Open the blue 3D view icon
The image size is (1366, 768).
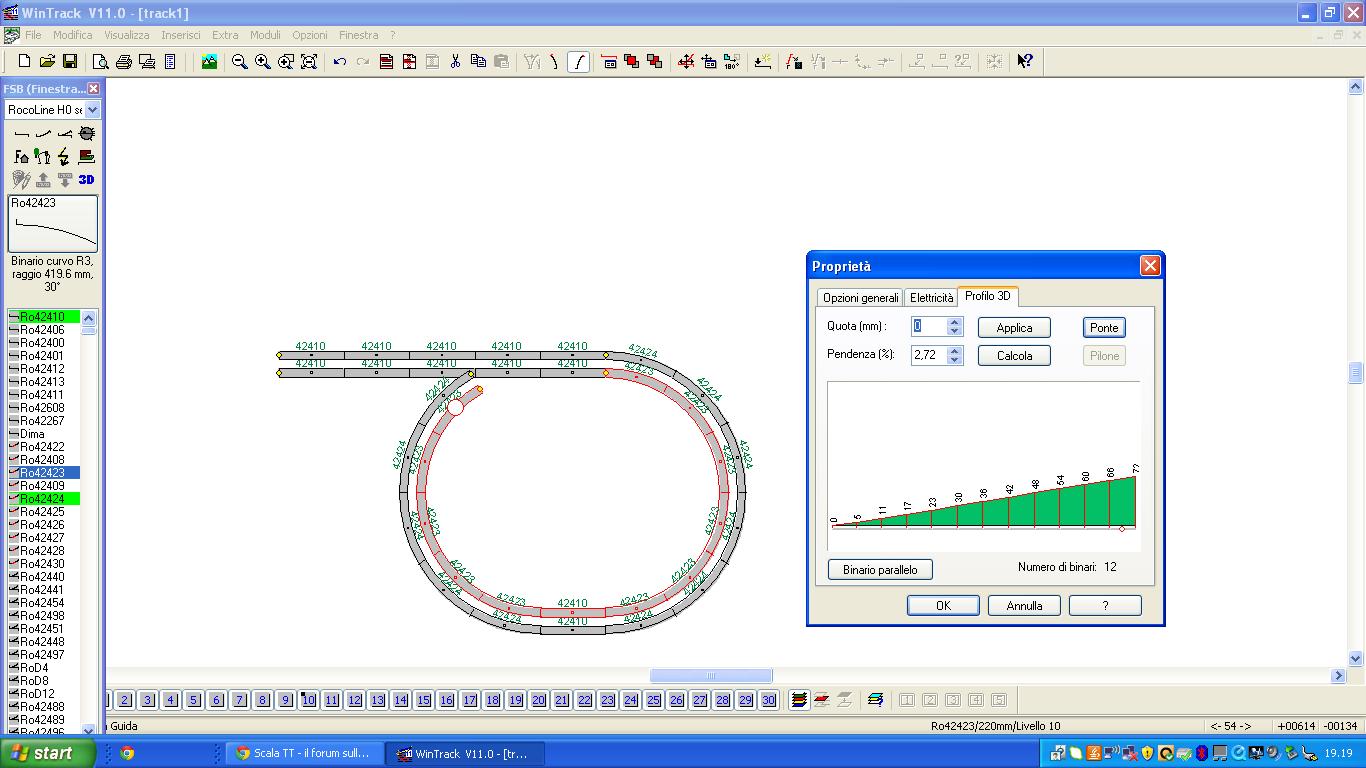87,179
